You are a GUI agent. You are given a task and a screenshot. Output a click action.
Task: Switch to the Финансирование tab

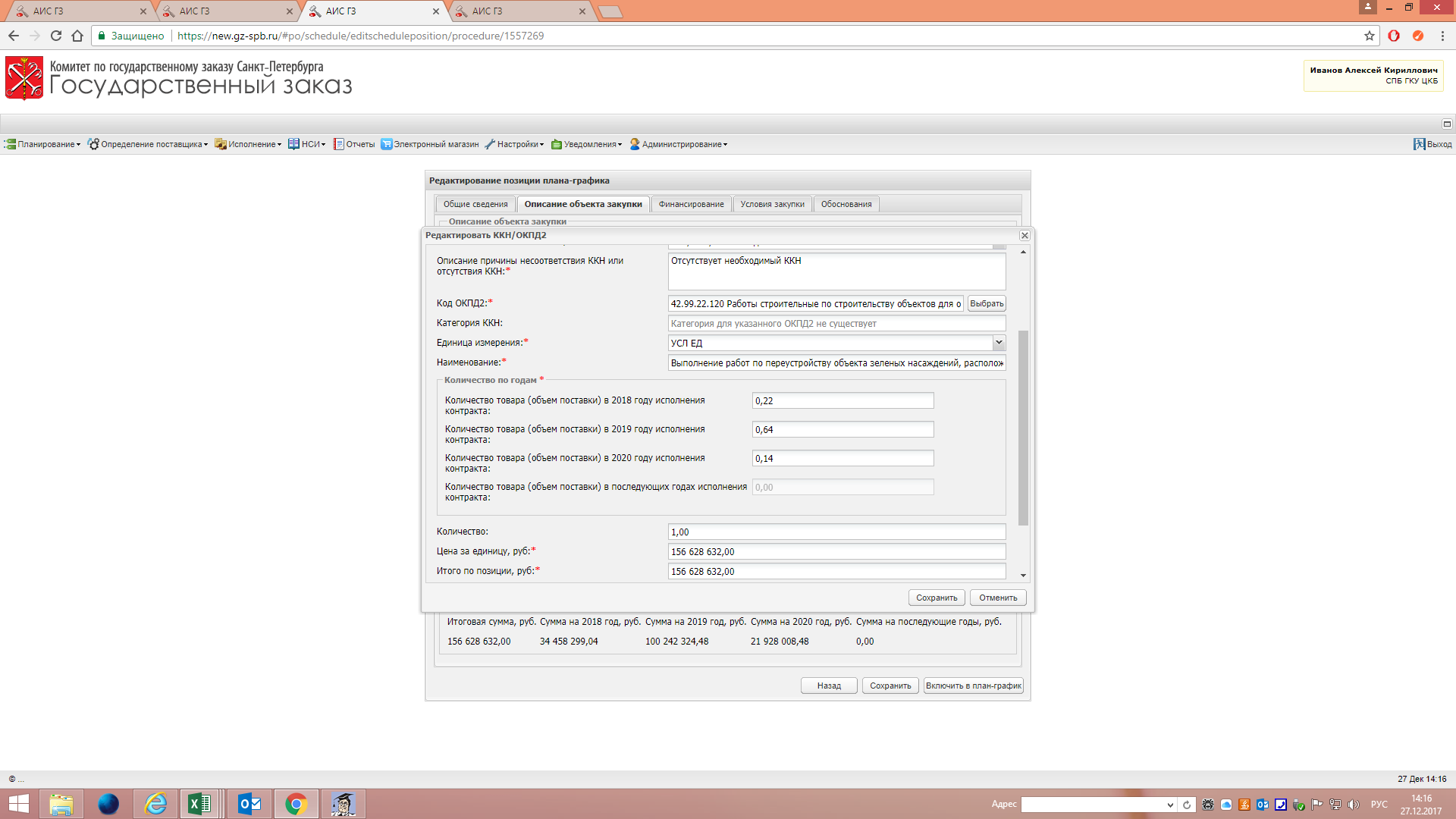(x=691, y=204)
